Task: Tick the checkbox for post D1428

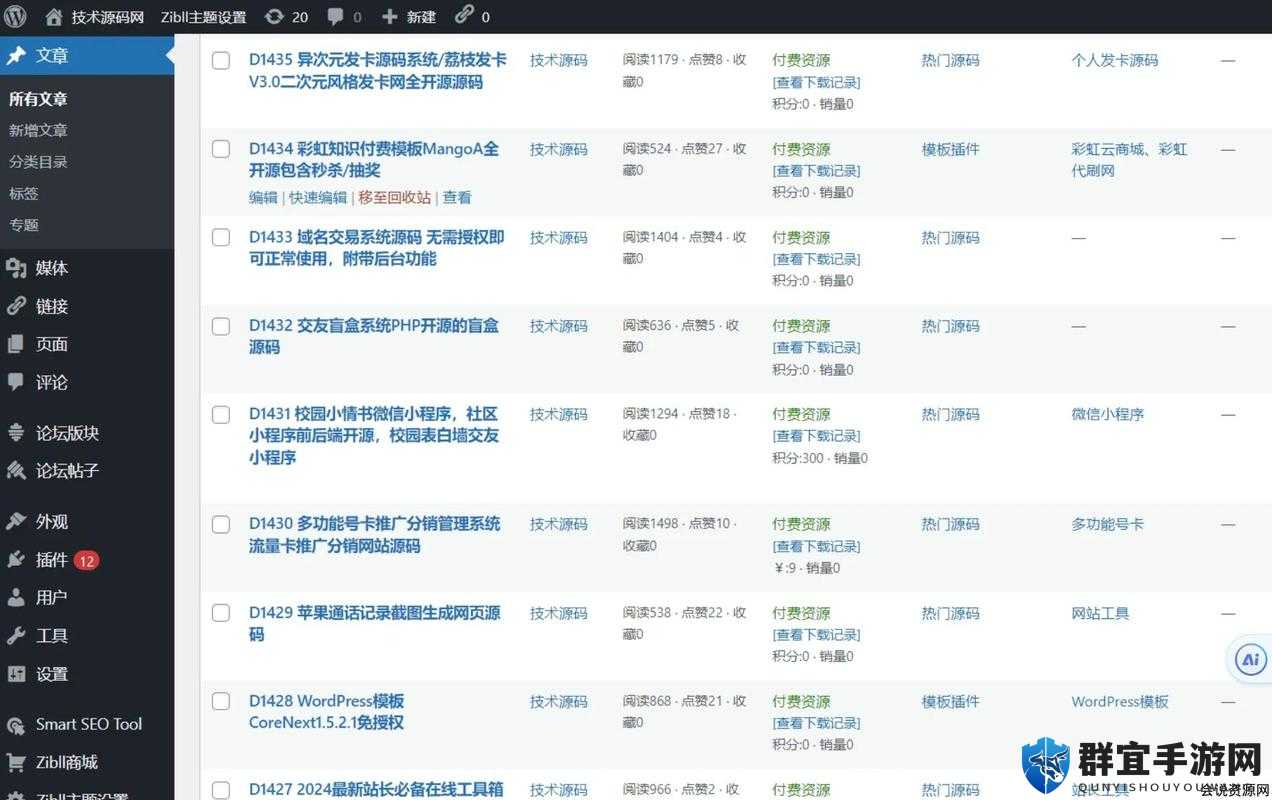Action: pos(221,701)
